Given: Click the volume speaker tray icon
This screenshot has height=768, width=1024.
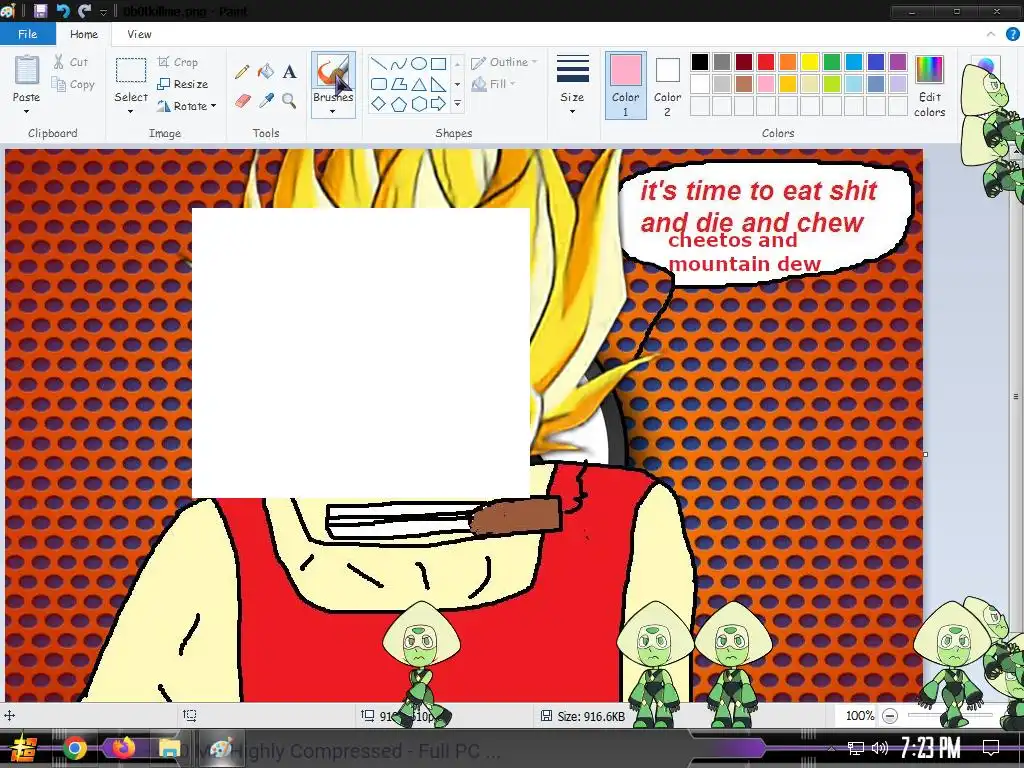Looking at the screenshot, I should (x=880, y=748).
